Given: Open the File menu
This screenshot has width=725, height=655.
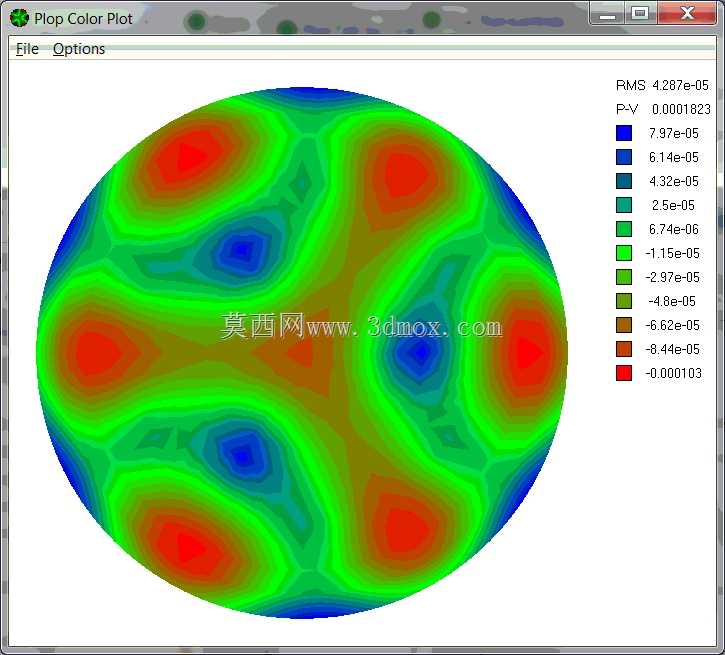Looking at the screenshot, I should pos(27,49).
